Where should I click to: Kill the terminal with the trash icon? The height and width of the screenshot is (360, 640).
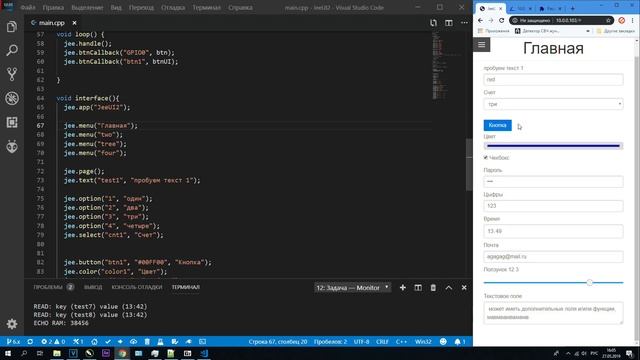tap(433, 288)
